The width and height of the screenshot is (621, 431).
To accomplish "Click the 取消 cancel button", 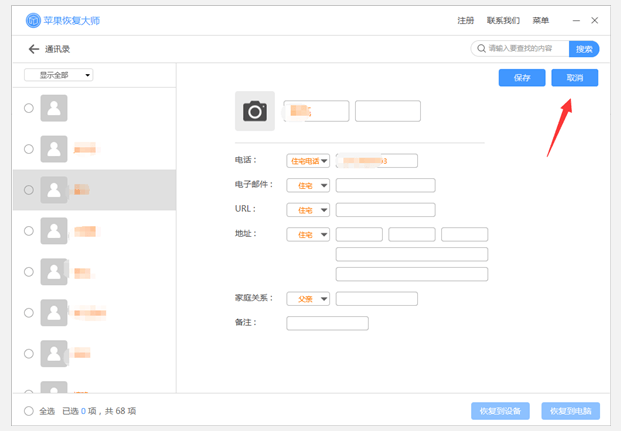I will click(x=575, y=78).
